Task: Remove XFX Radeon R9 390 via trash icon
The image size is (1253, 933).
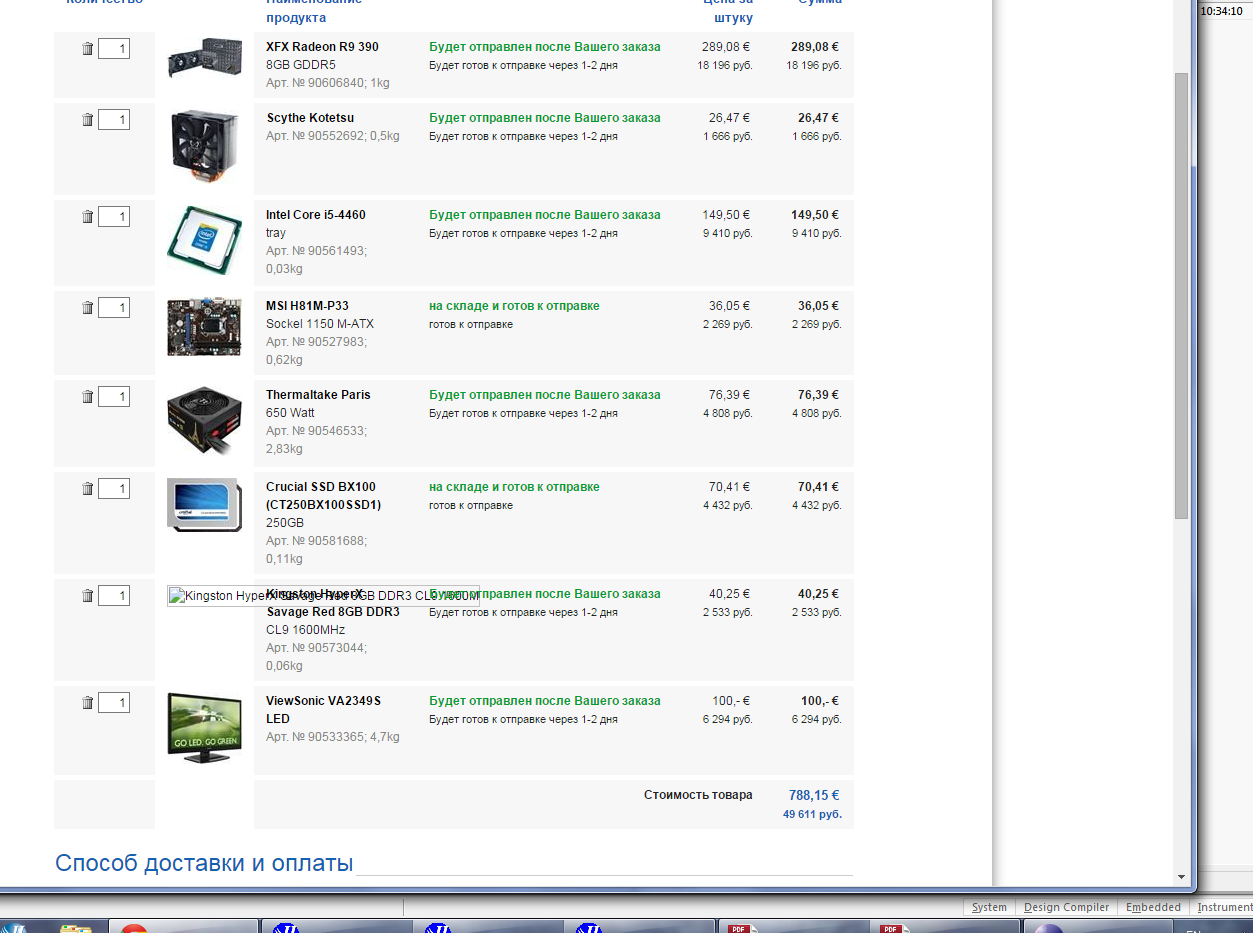Action: 87,49
